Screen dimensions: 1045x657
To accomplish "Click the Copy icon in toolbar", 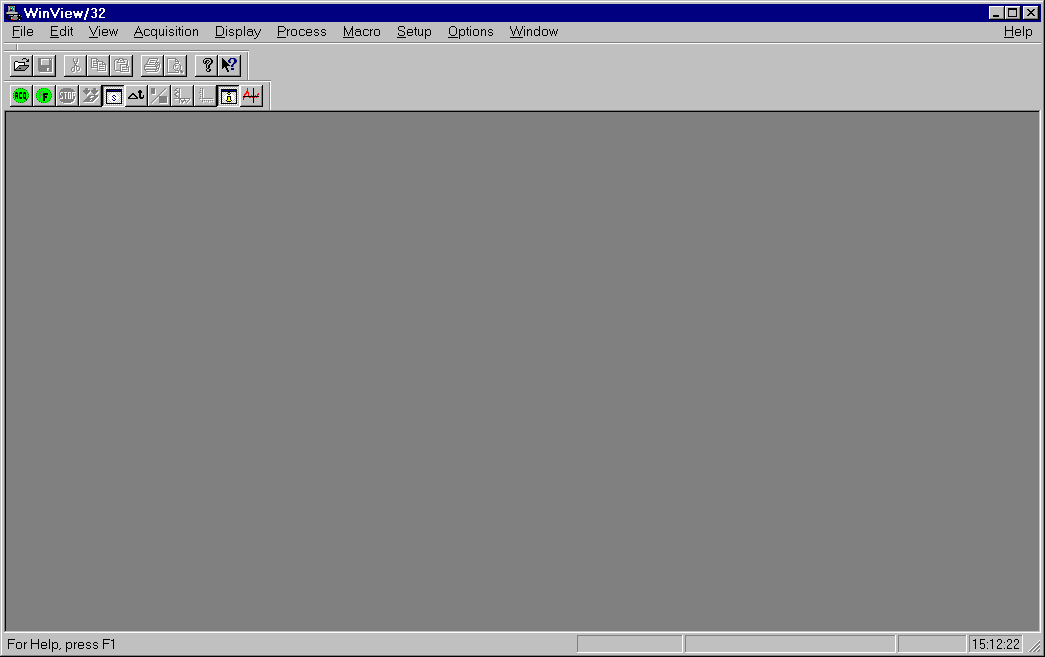I will click(99, 65).
